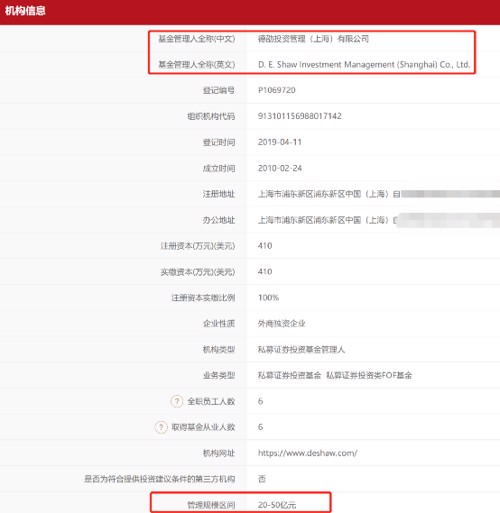The image size is (500, 513).
Task: Click the establishment date 2010-02-24
Action: pyautogui.click(x=280, y=168)
